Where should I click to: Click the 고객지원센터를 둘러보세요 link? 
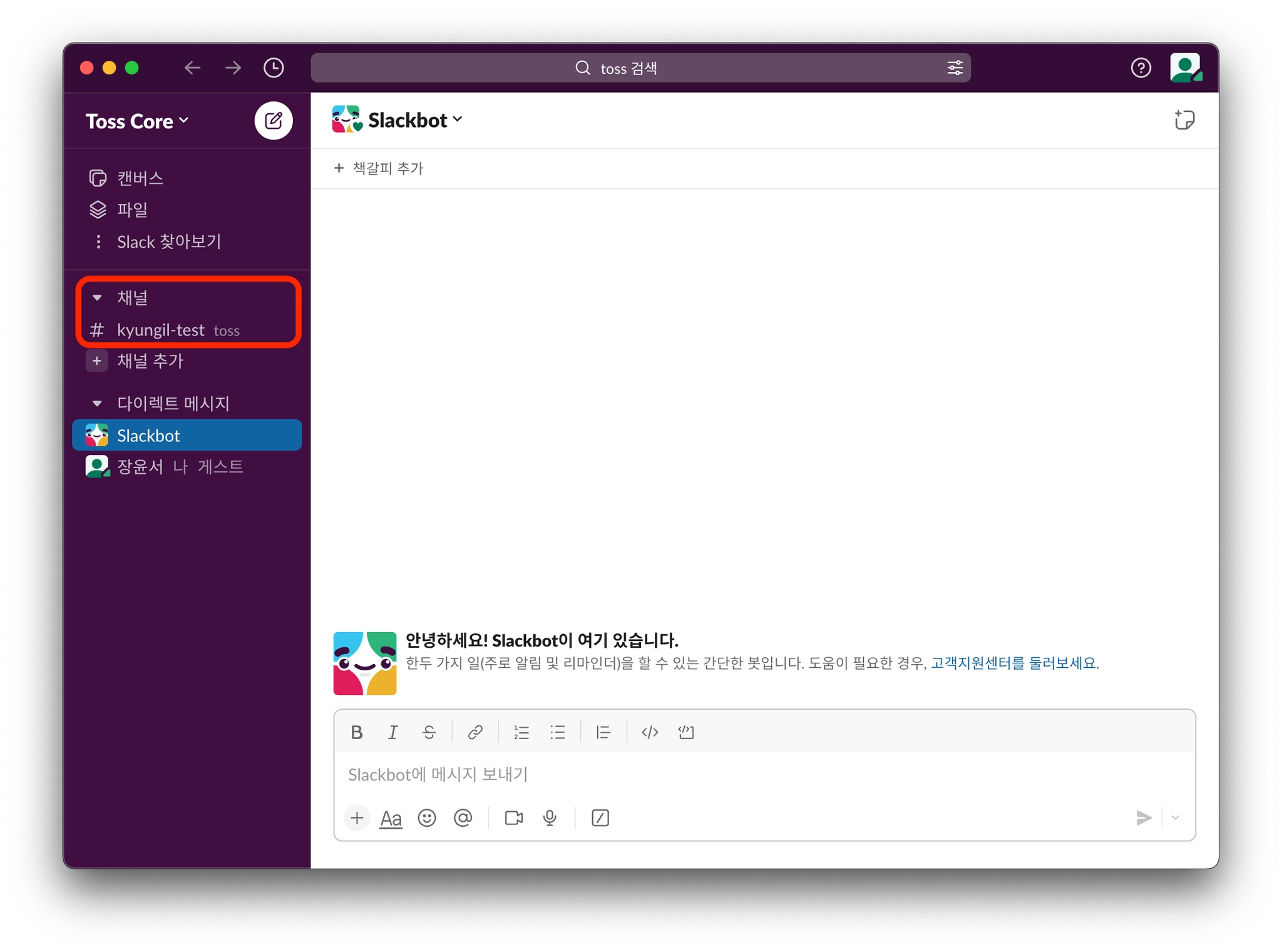[1013, 663]
